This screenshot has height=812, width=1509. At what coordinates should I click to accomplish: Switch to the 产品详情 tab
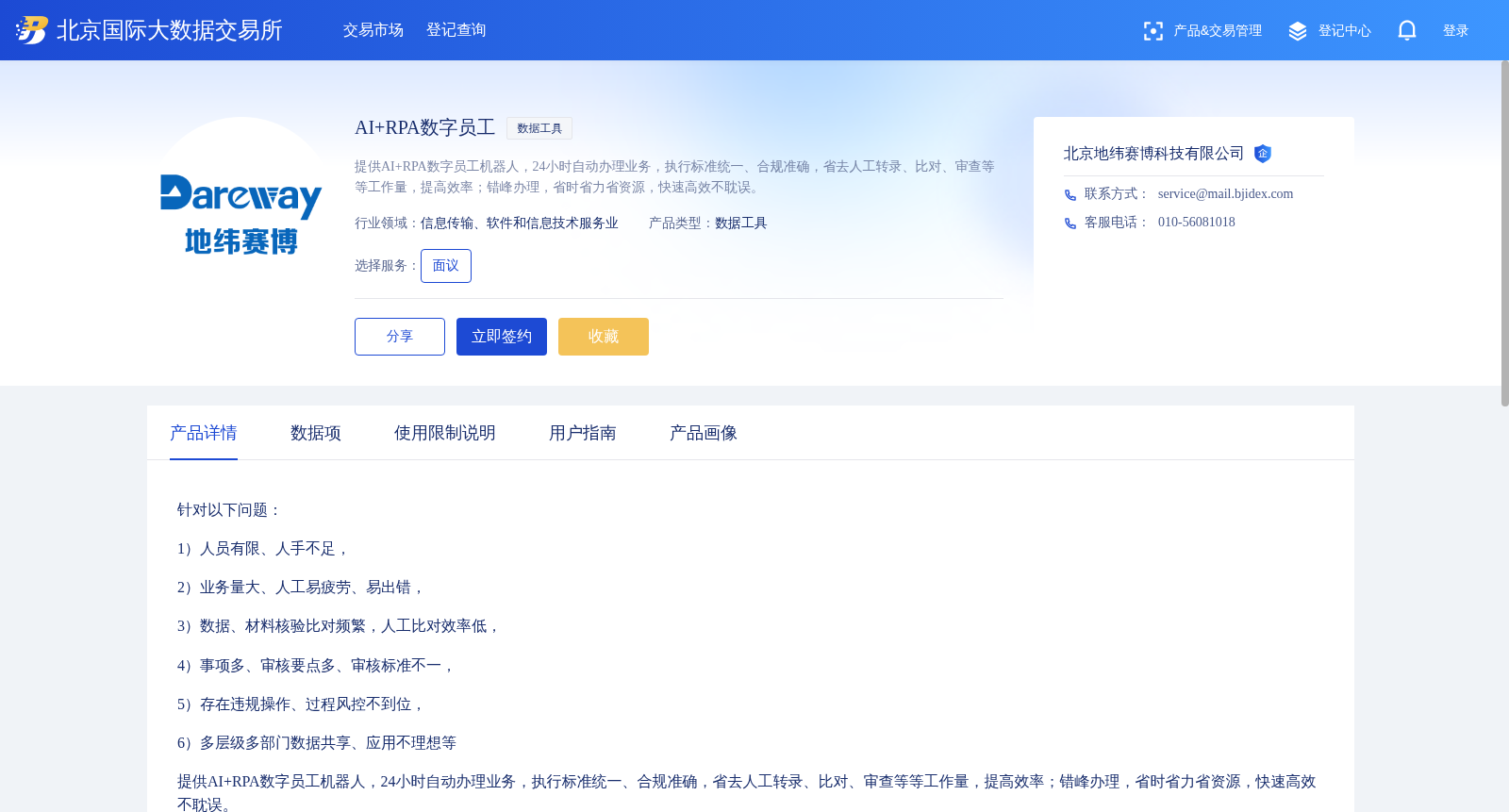point(204,433)
